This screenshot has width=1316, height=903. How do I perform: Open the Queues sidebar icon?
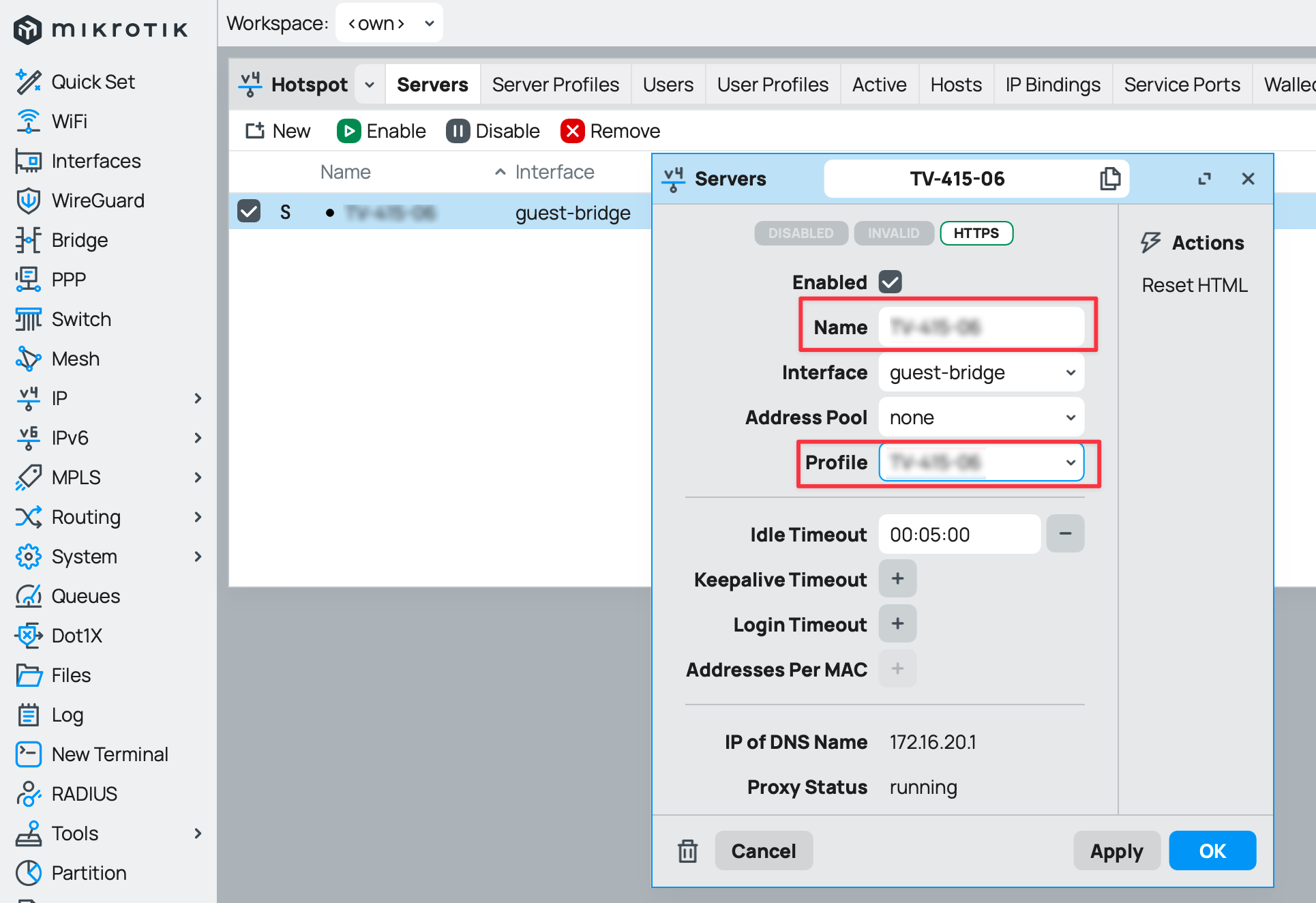point(28,596)
